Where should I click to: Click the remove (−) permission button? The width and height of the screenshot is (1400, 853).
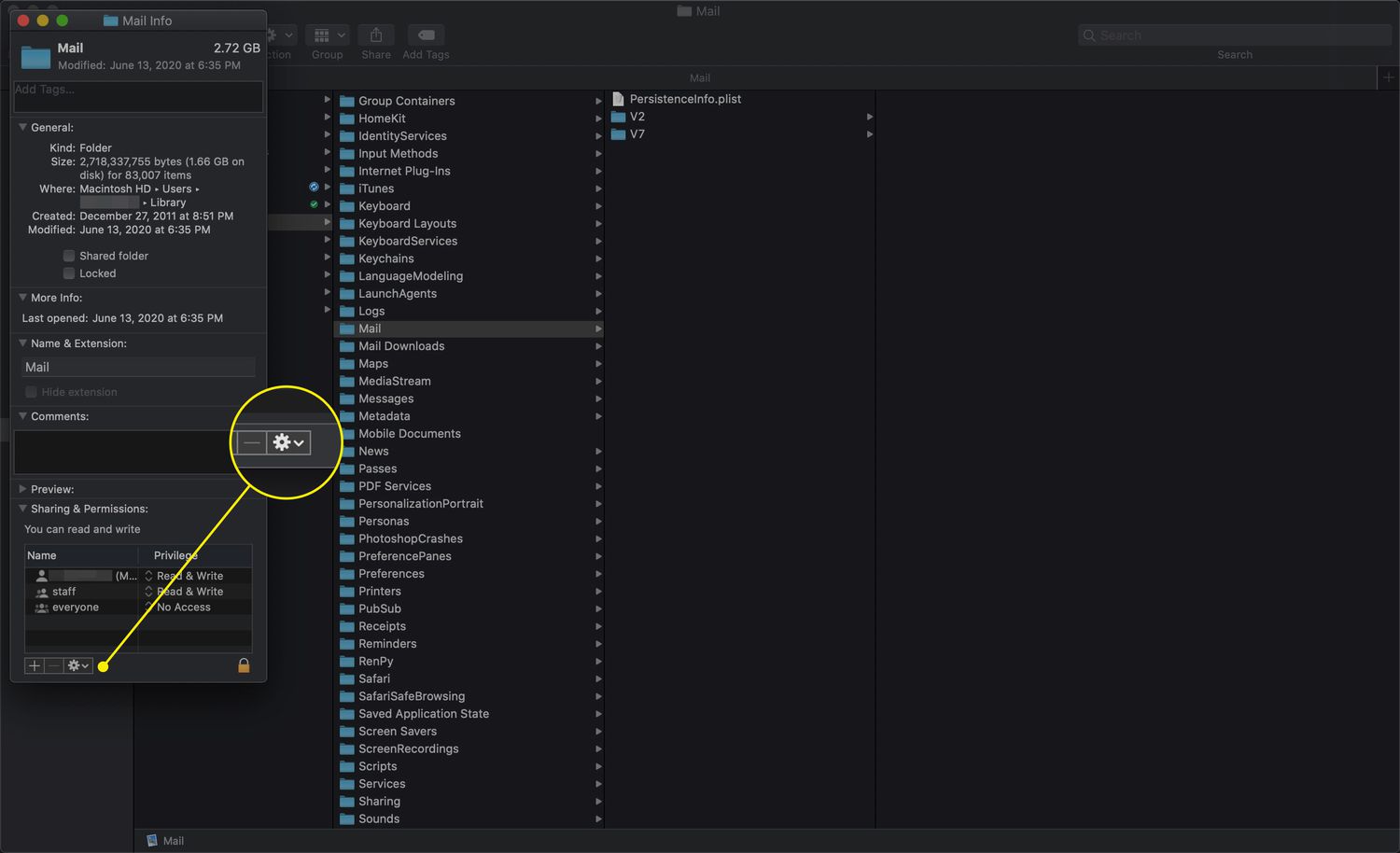pos(53,665)
